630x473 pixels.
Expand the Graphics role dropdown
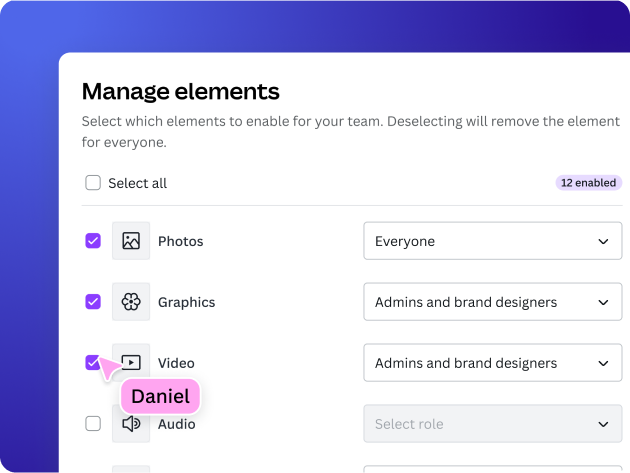click(492, 302)
